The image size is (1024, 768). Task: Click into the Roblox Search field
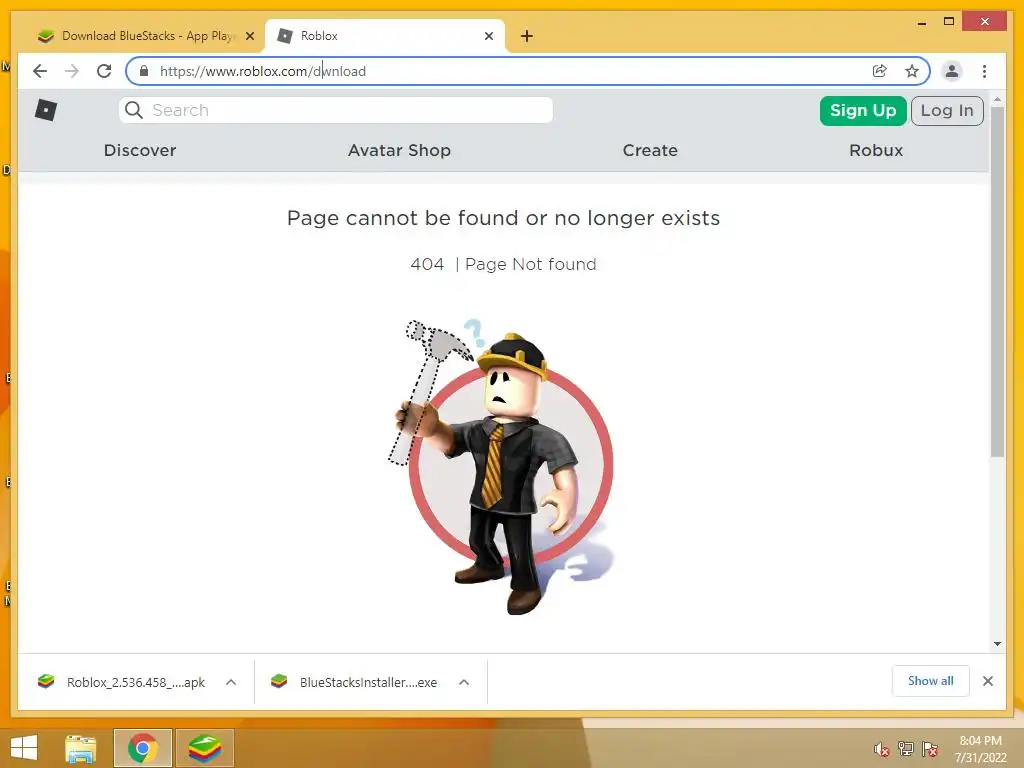point(336,110)
